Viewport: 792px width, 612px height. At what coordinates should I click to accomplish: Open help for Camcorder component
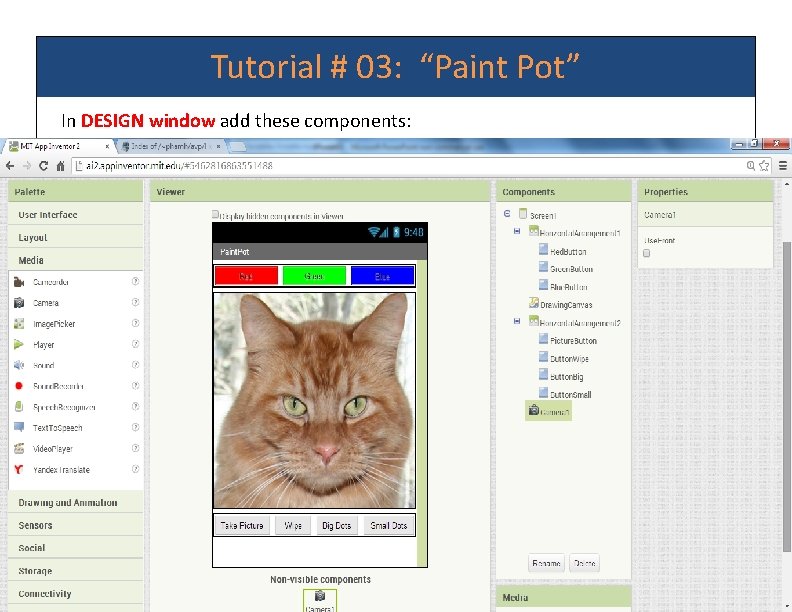tap(135, 281)
